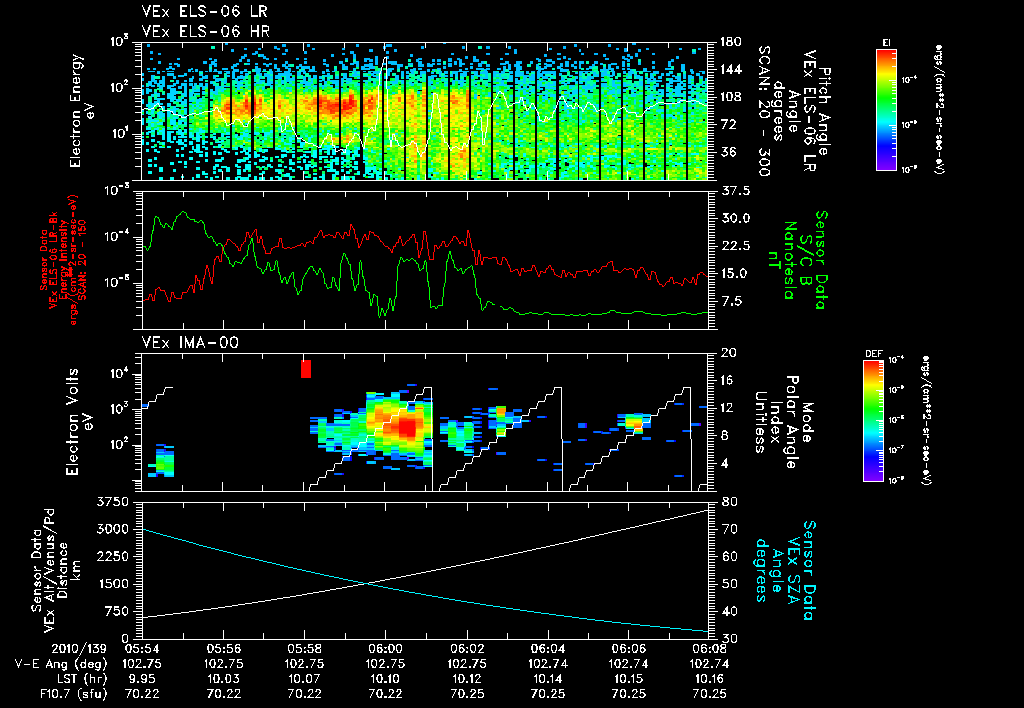Click the "Polar Angle Index Unitless" axis label
This screenshot has width=1024, height=708.
pyautogui.click(x=775, y=422)
